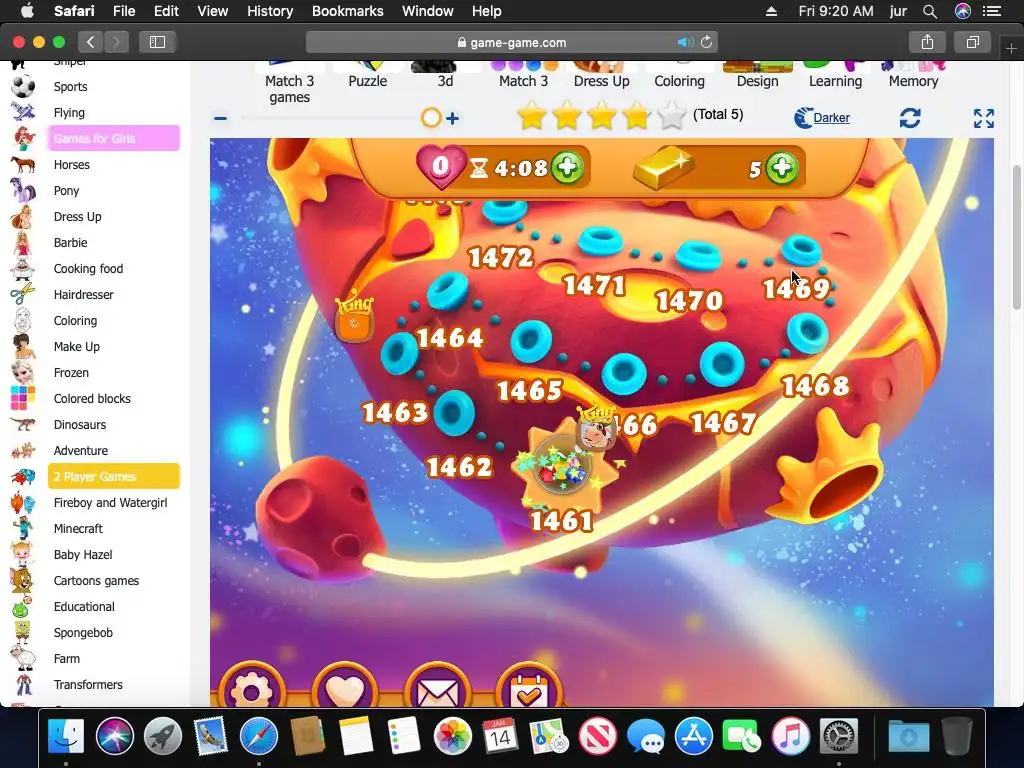Open top Dress Up category

click(601, 81)
